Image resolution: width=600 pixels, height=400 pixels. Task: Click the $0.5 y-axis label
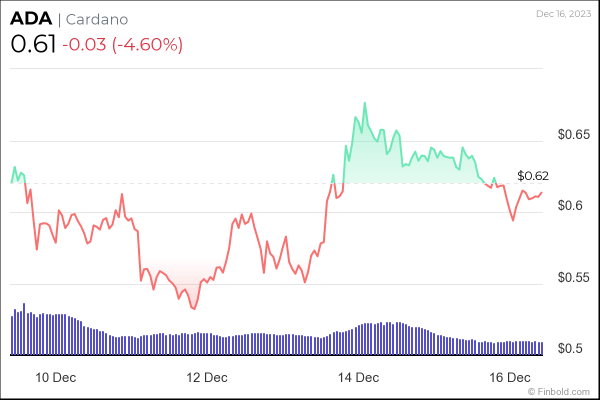(570, 349)
